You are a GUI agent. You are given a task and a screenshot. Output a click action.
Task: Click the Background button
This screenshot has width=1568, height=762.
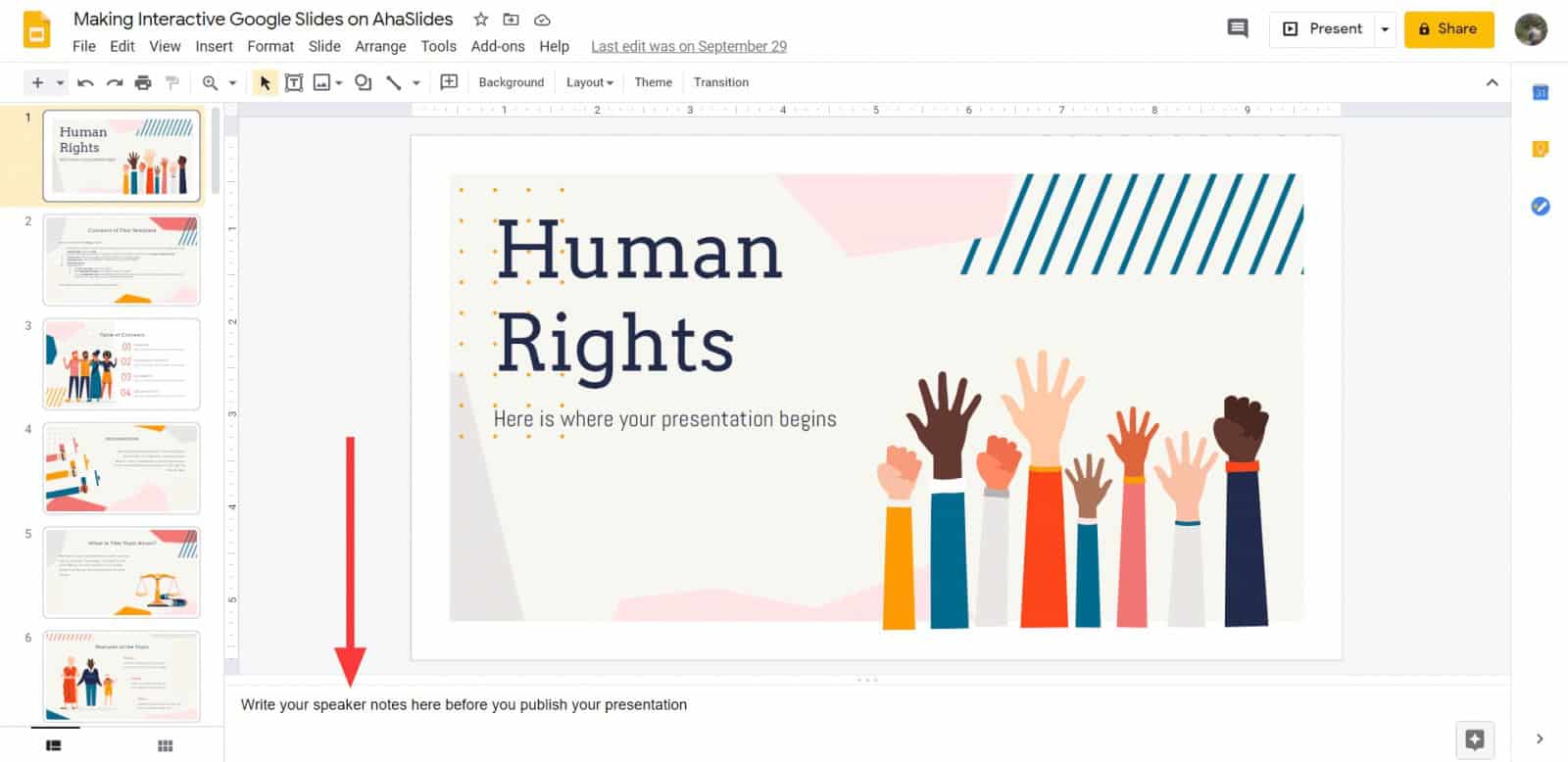(511, 82)
